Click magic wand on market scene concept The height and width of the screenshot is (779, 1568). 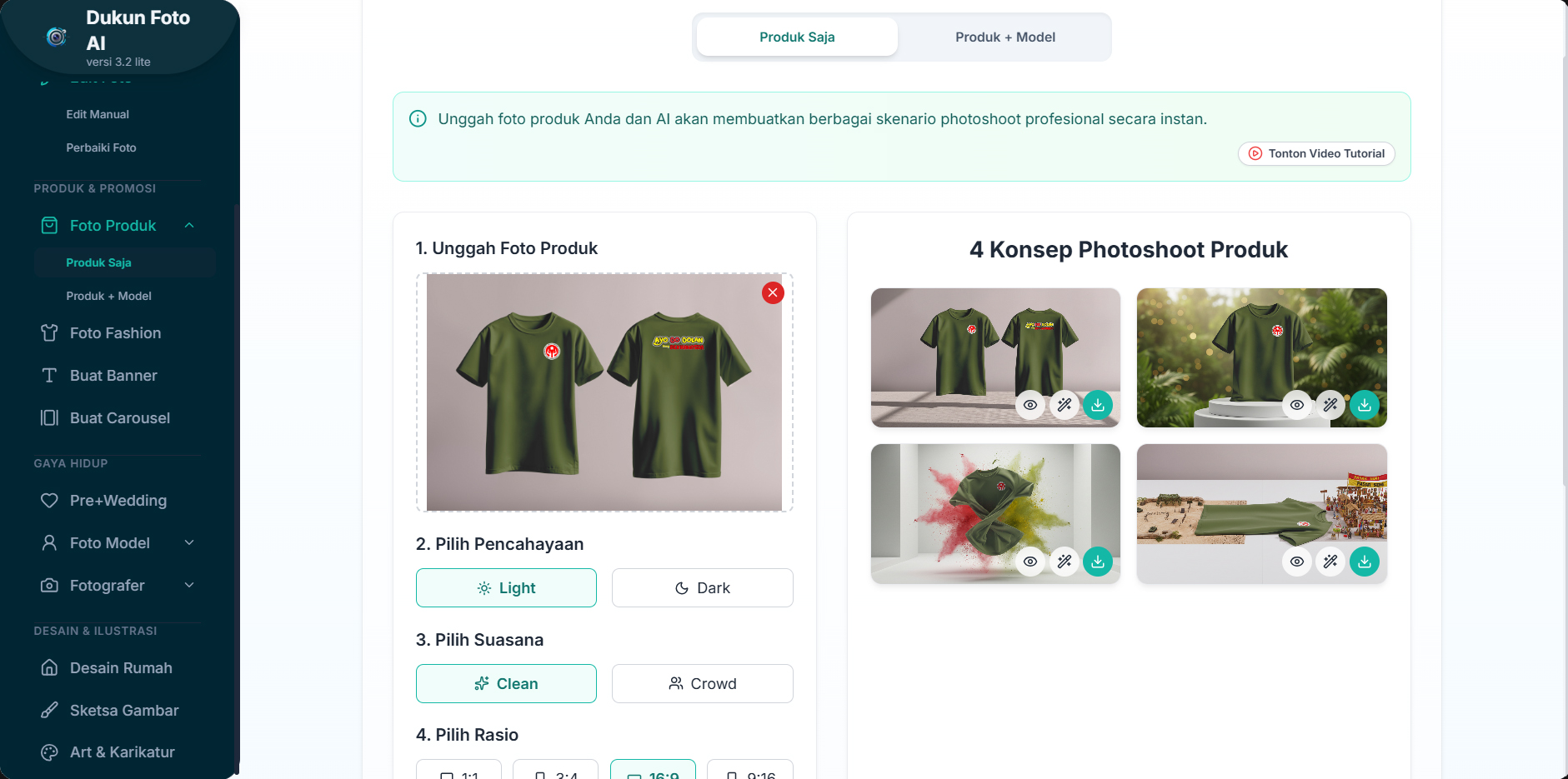1330,562
